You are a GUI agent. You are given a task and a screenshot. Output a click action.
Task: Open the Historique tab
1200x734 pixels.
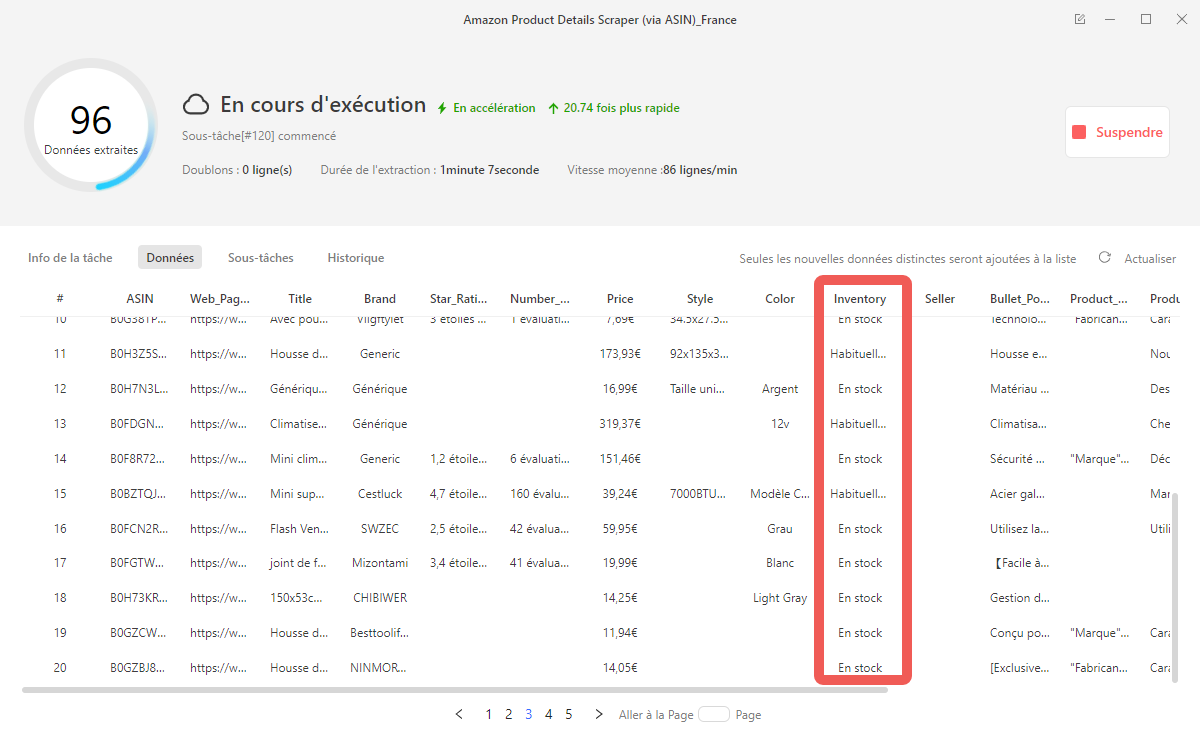click(x=356, y=258)
